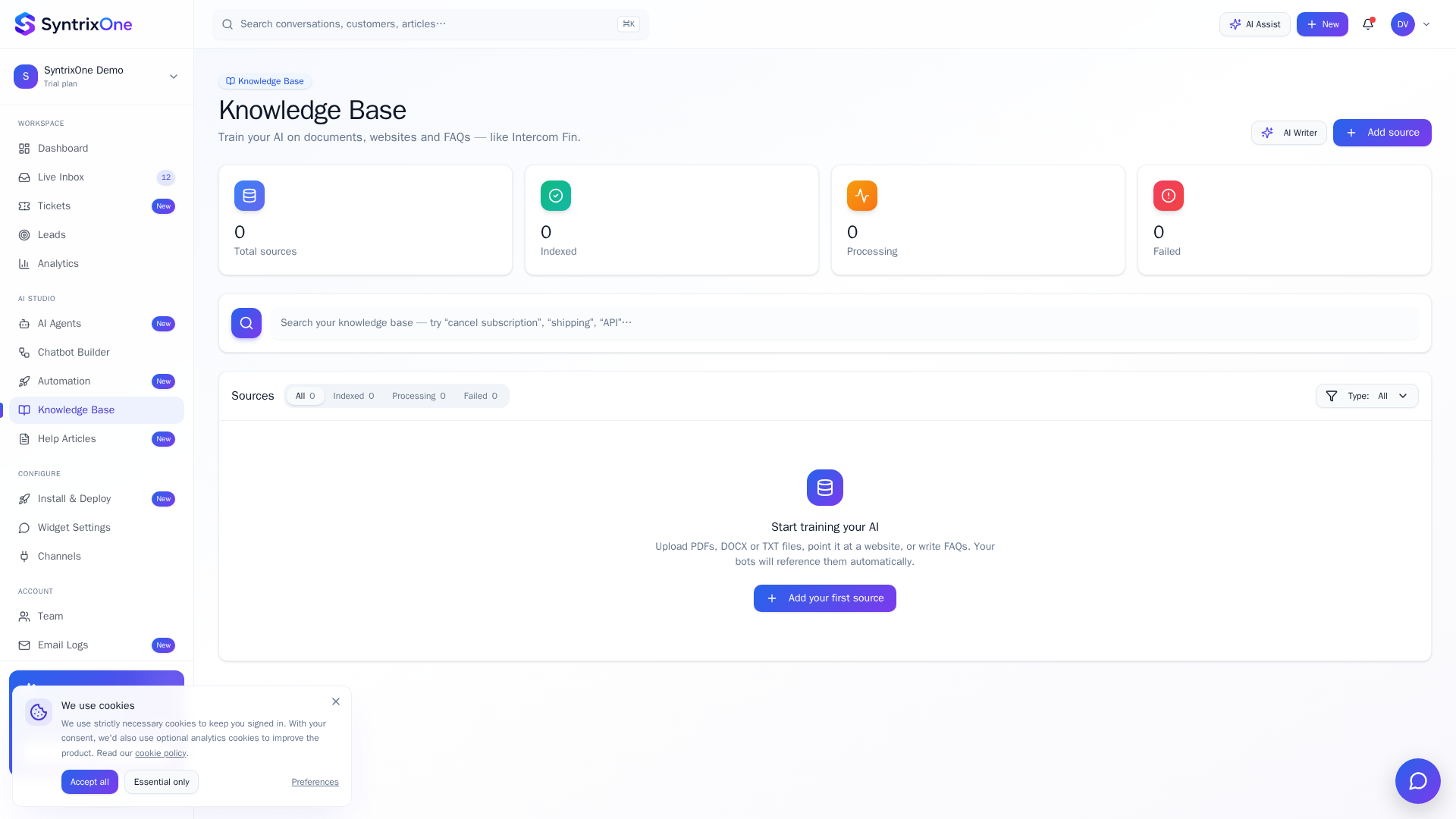Click the cookie icon in the banner

tap(39, 712)
